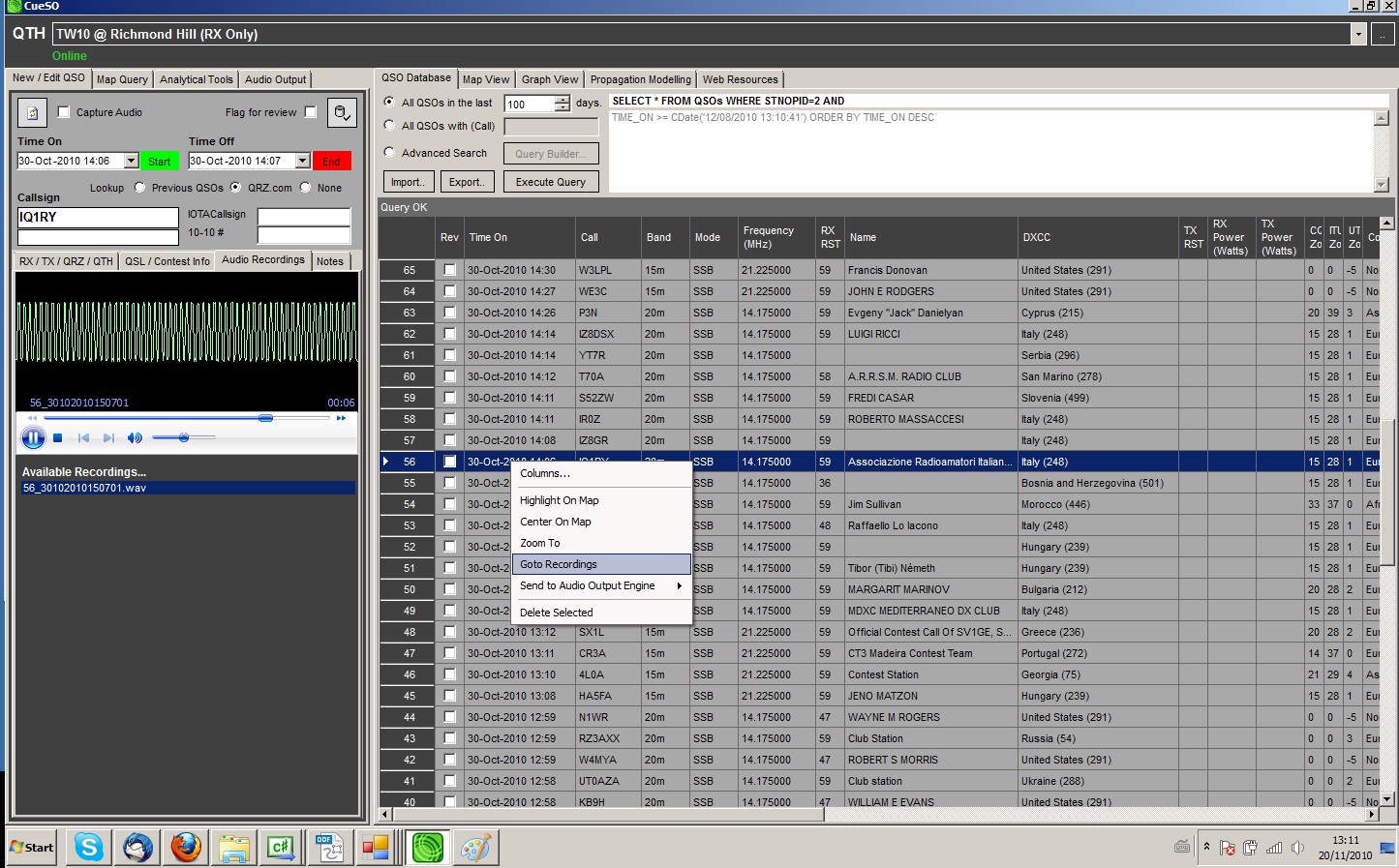This screenshot has width=1399, height=868.
Task: Click the fast forward playback icon
Action: (x=340, y=418)
